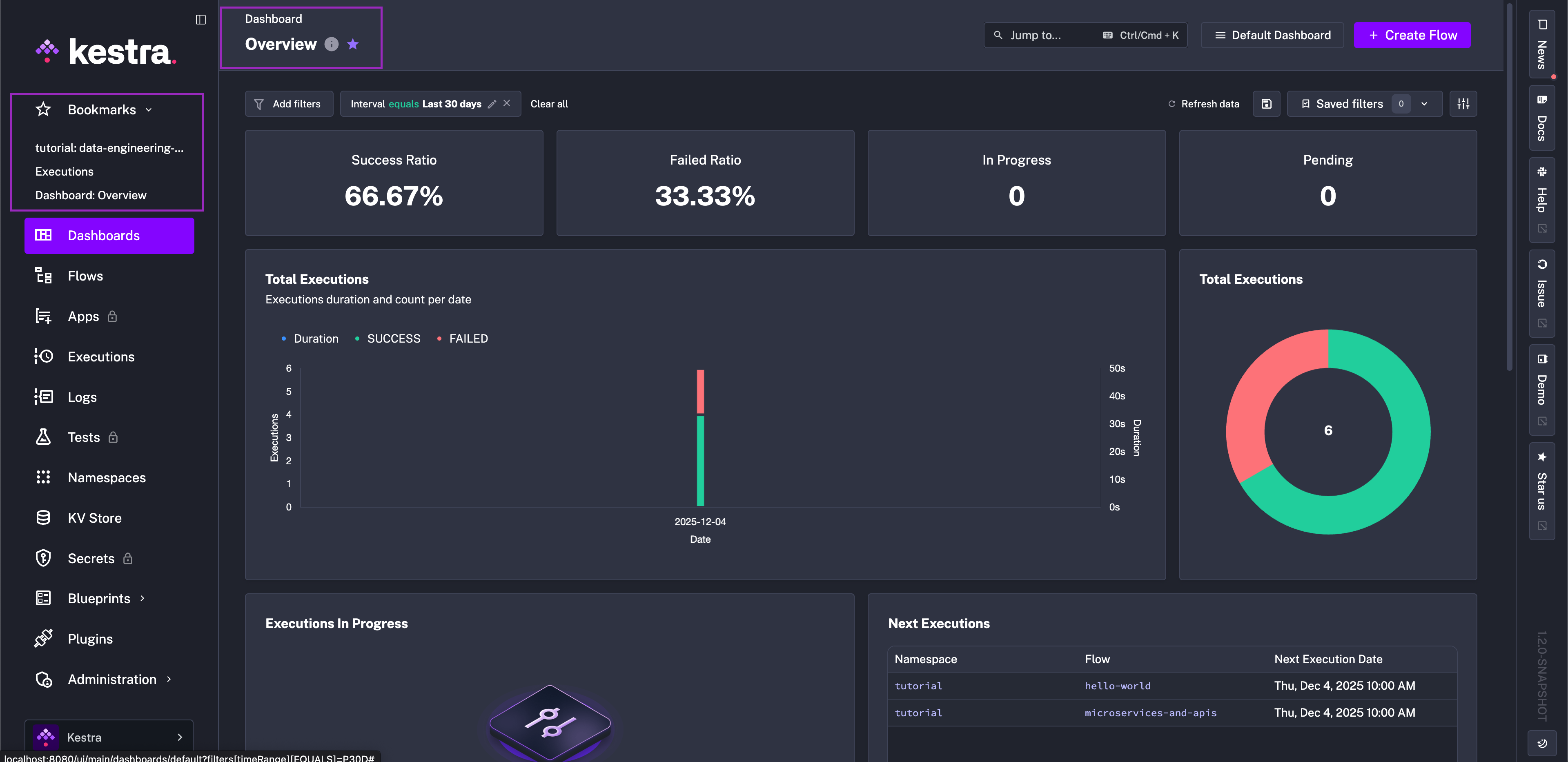Toggle the bookmark star next to Overview
1568x762 pixels.
click(353, 44)
